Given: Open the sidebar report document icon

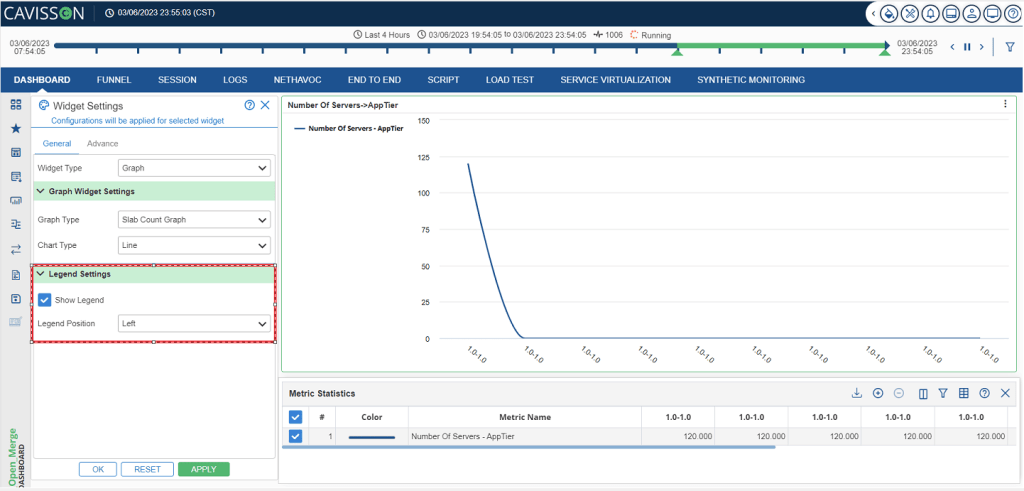Looking at the screenshot, I should pyautogui.click(x=16, y=274).
